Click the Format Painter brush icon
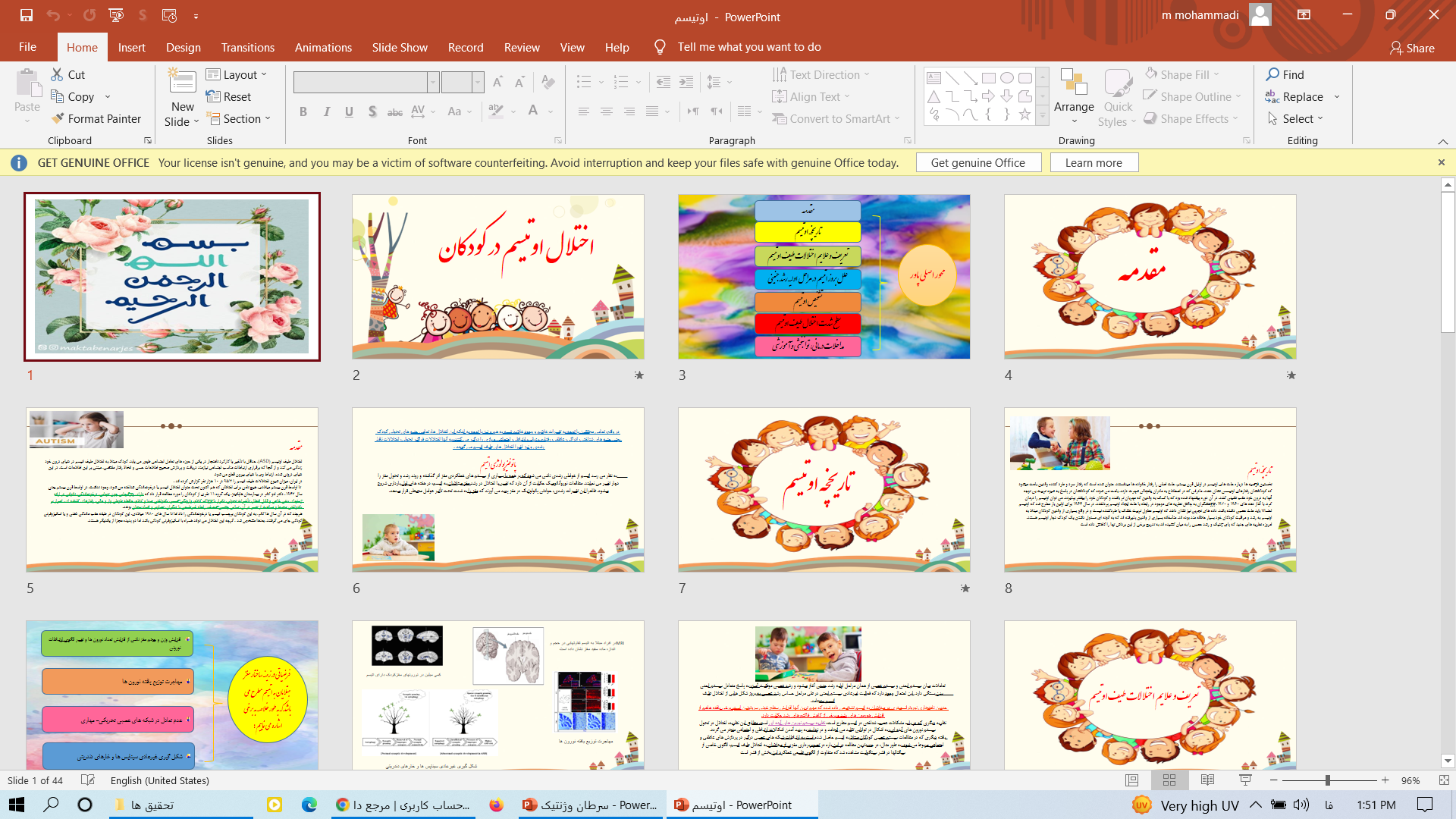 pyautogui.click(x=58, y=119)
